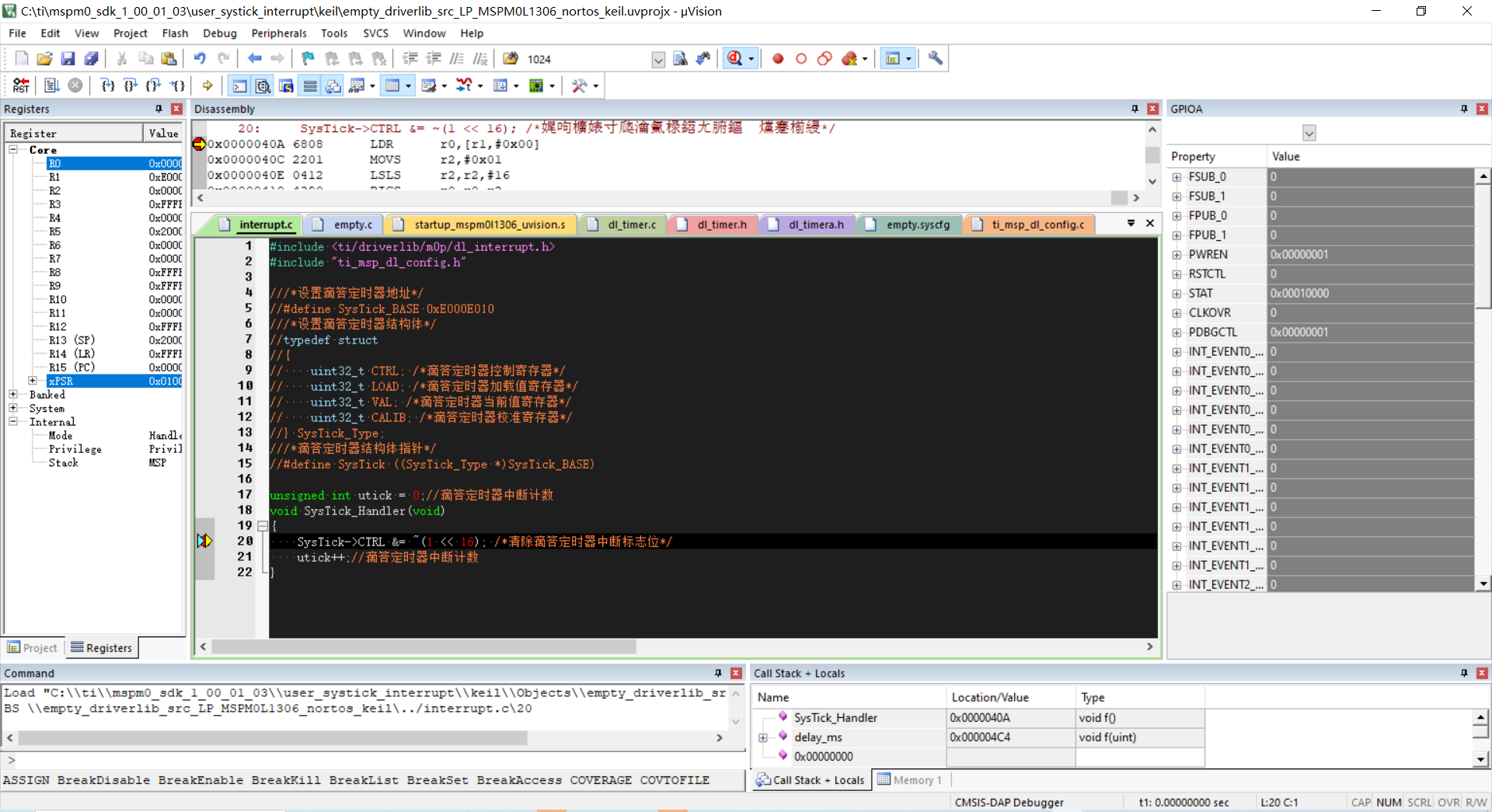Insert a breakpoint with the solid red dot
This screenshot has width=1492, height=812.
(x=778, y=58)
